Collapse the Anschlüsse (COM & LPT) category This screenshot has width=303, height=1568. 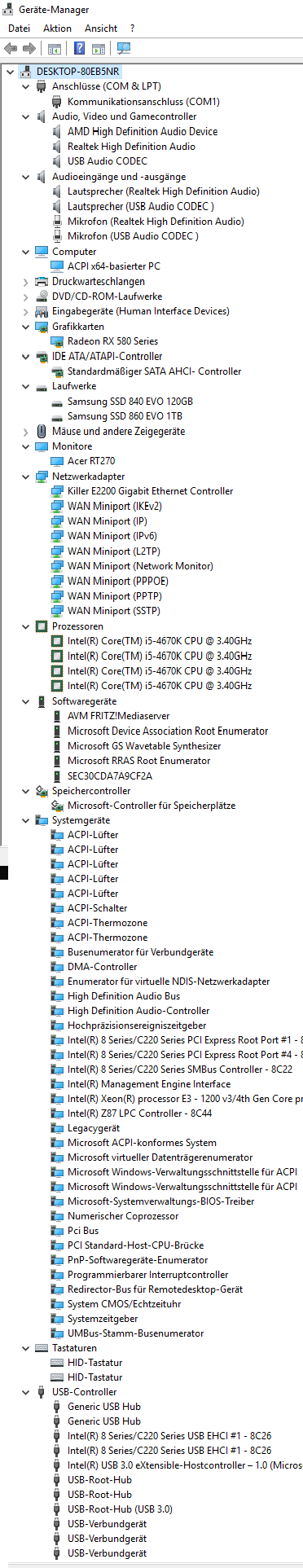point(25,86)
